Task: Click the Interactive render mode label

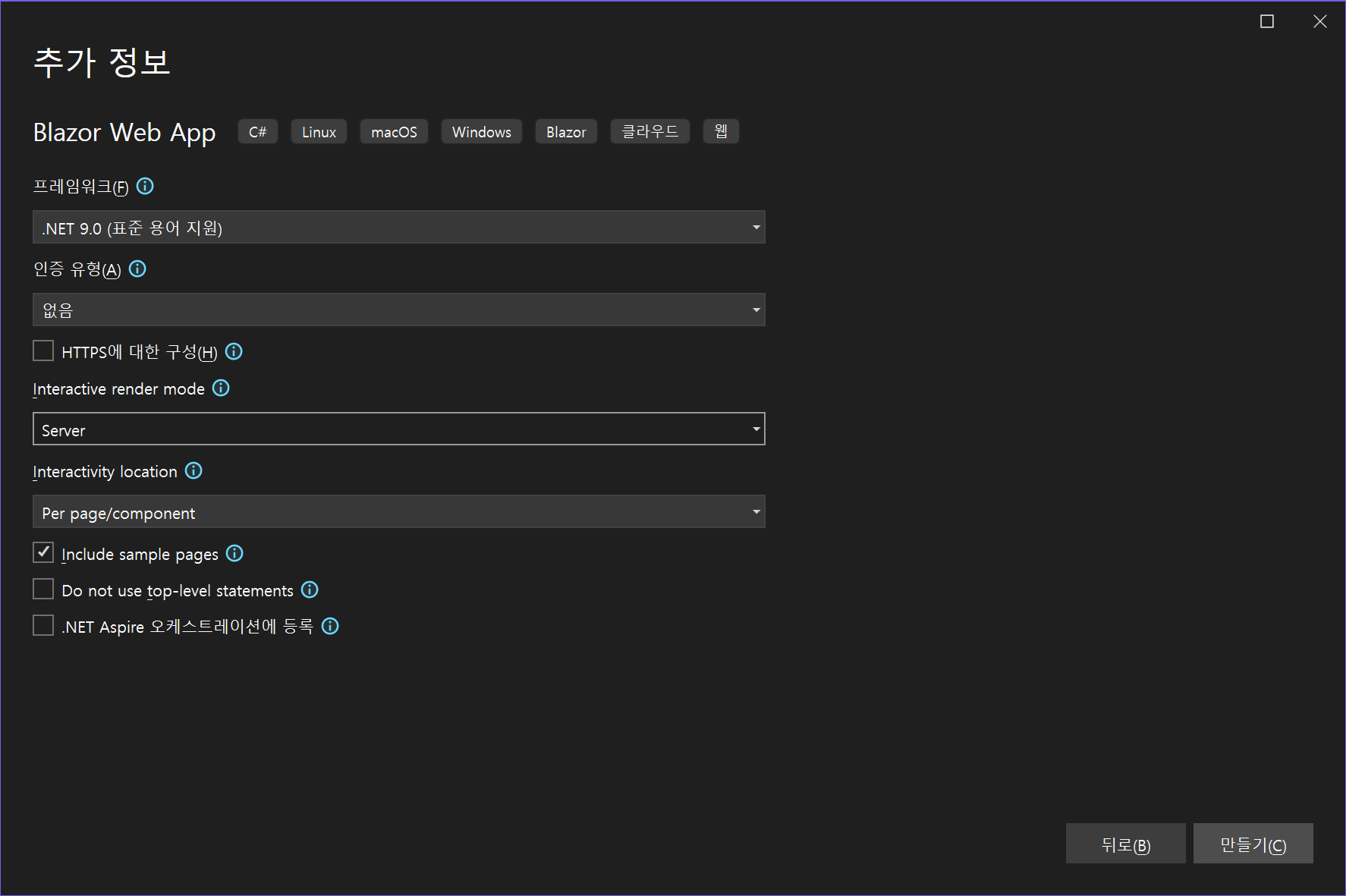Action: 118,389
